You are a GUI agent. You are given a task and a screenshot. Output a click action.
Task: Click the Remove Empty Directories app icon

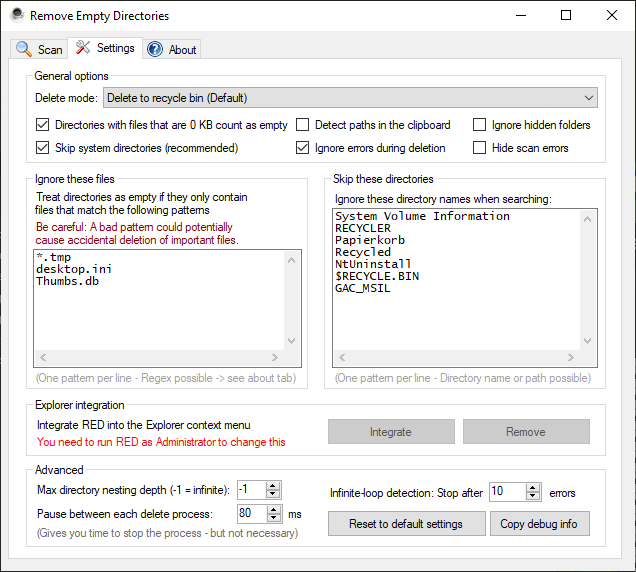coord(17,15)
